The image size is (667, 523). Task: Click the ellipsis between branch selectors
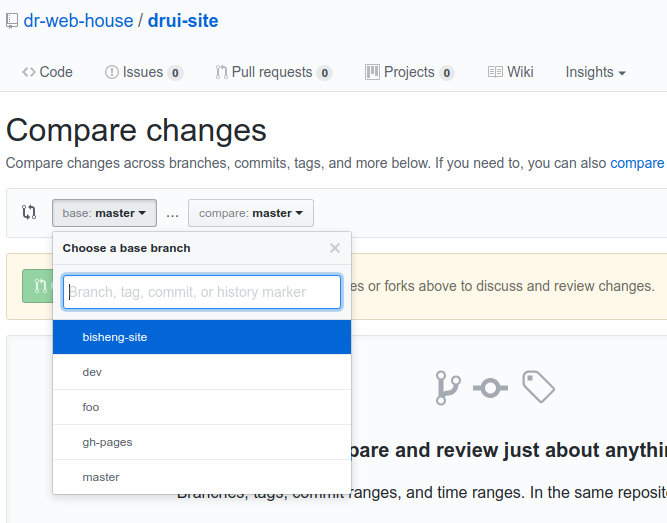[x=172, y=214]
